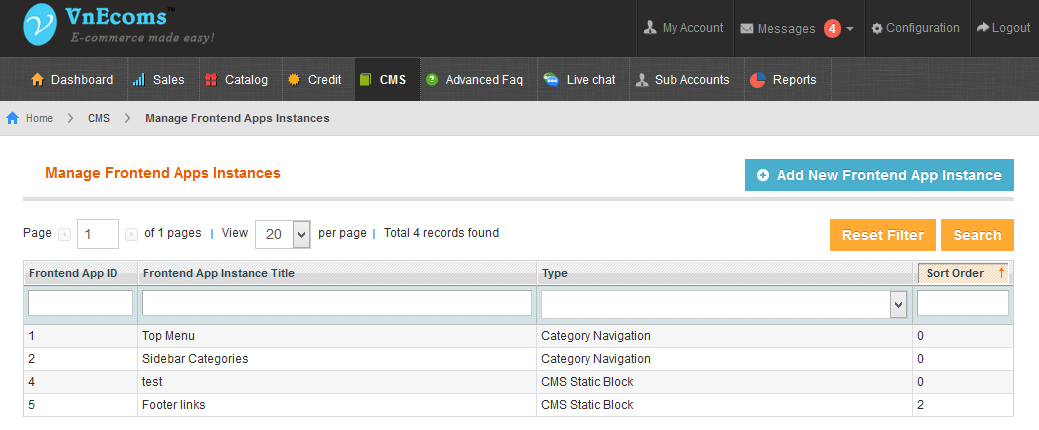Open the test instance row
Image resolution: width=1039 pixels, height=430 pixels.
(x=518, y=382)
